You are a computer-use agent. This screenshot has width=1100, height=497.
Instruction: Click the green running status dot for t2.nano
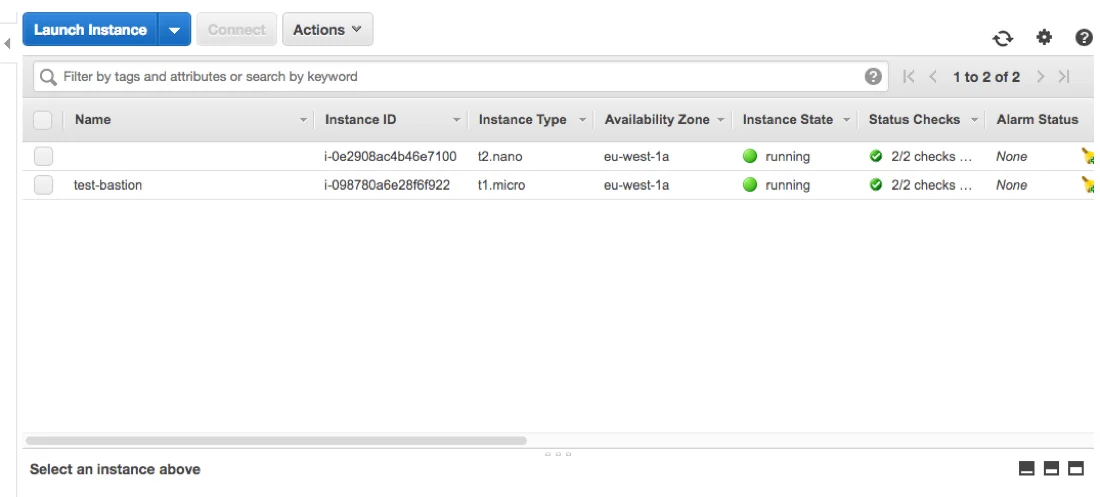coord(750,157)
